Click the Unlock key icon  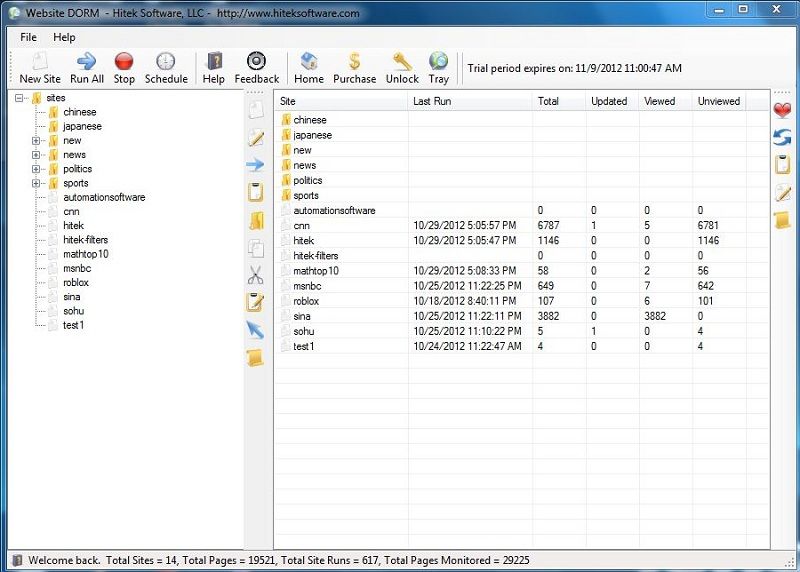click(402, 68)
